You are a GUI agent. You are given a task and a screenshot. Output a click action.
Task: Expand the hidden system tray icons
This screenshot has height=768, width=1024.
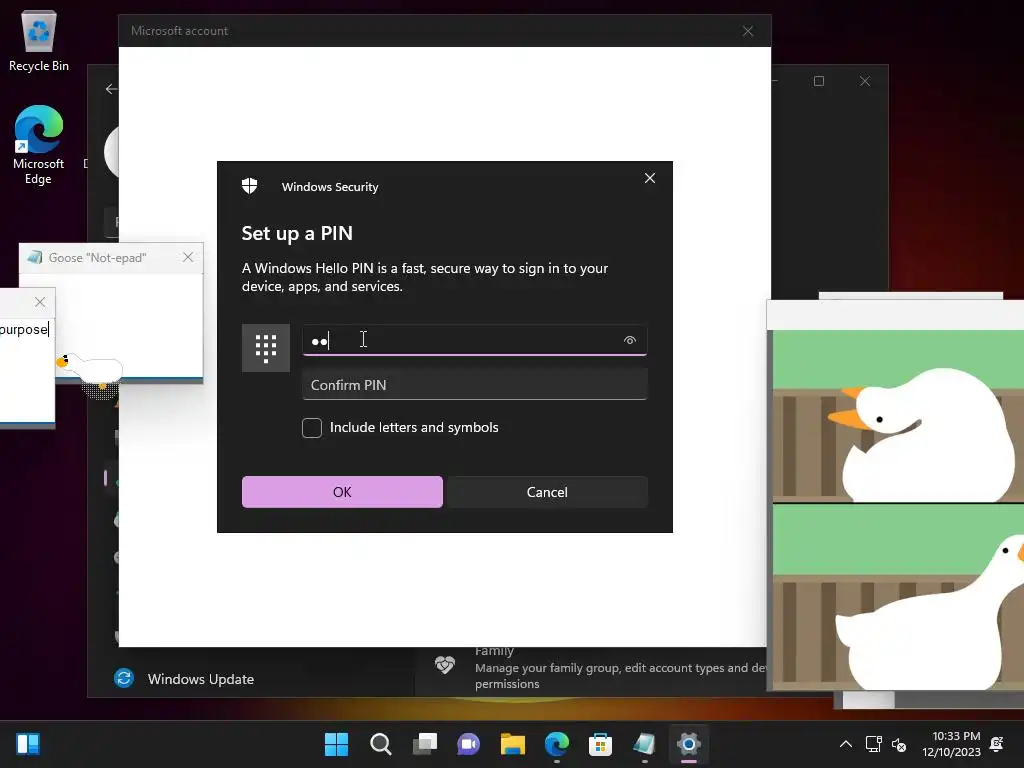point(846,744)
